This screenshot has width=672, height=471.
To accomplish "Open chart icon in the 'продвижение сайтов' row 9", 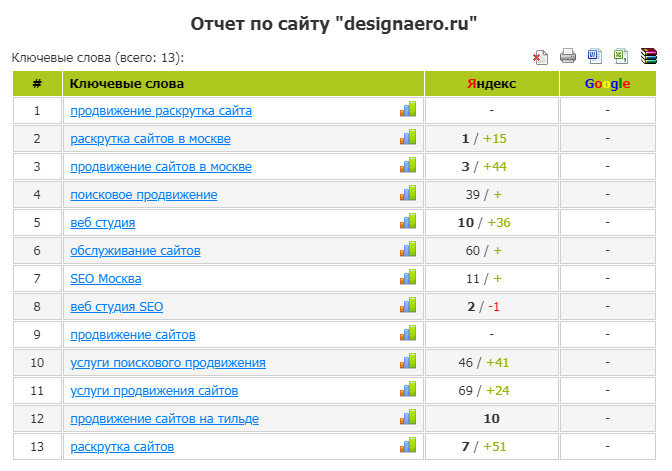I will click(408, 333).
